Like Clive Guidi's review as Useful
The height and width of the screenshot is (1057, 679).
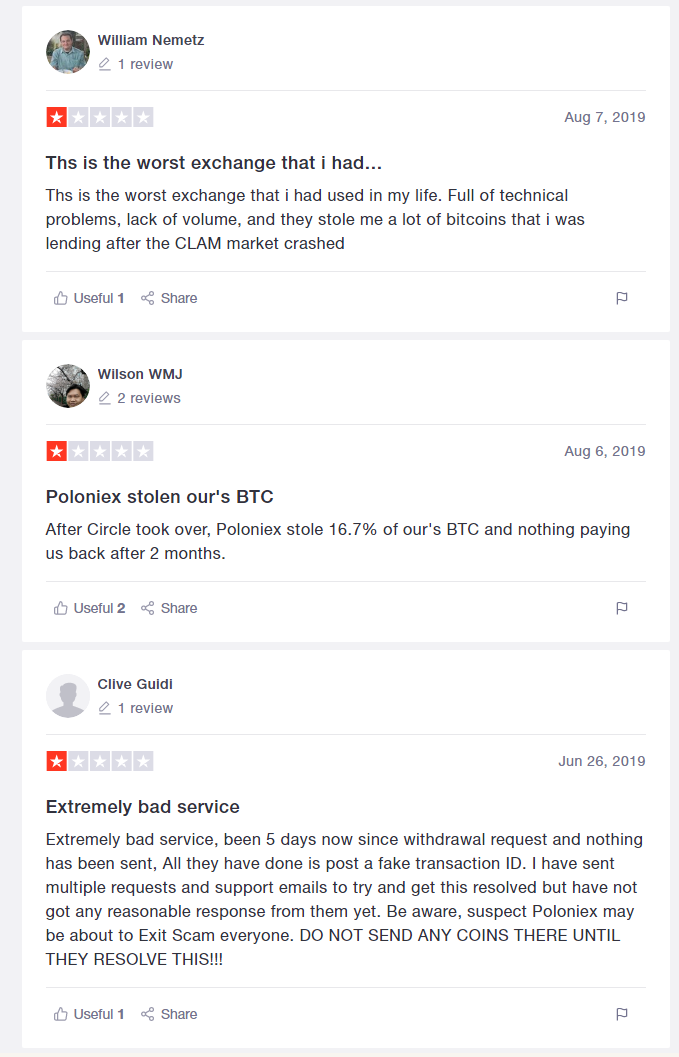(x=88, y=1014)
